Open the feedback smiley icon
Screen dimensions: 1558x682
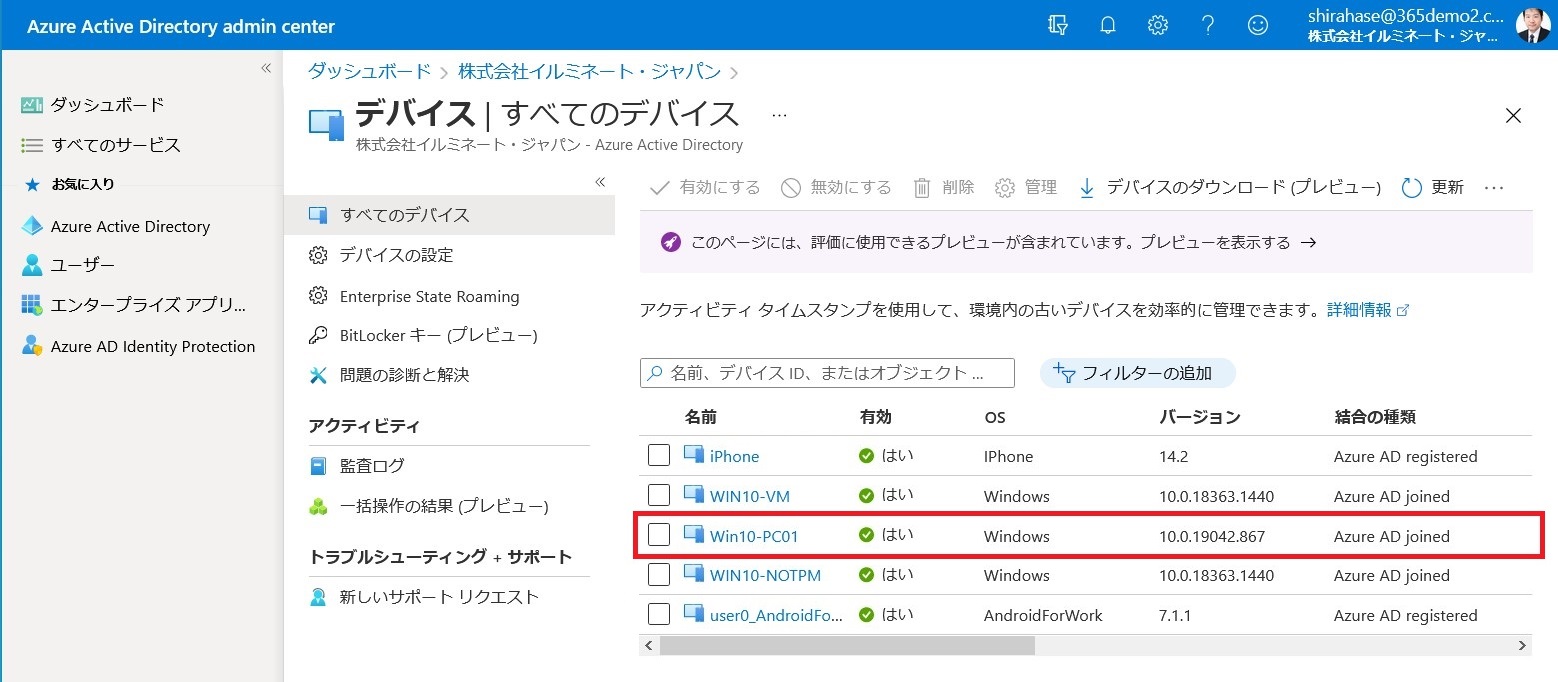(1258, 25)
